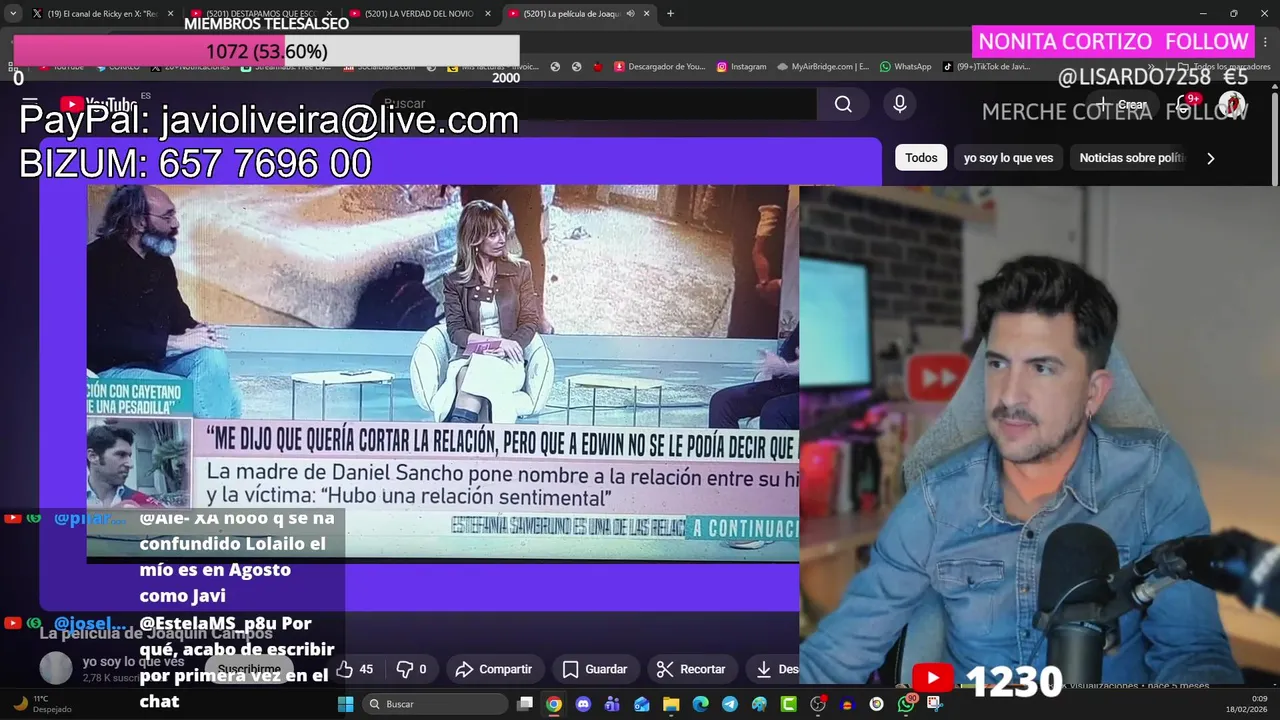Open Outlook from taskbar
Image resolution: width=1280 pixels, height=720 pixels.
[x=642, y=704]
